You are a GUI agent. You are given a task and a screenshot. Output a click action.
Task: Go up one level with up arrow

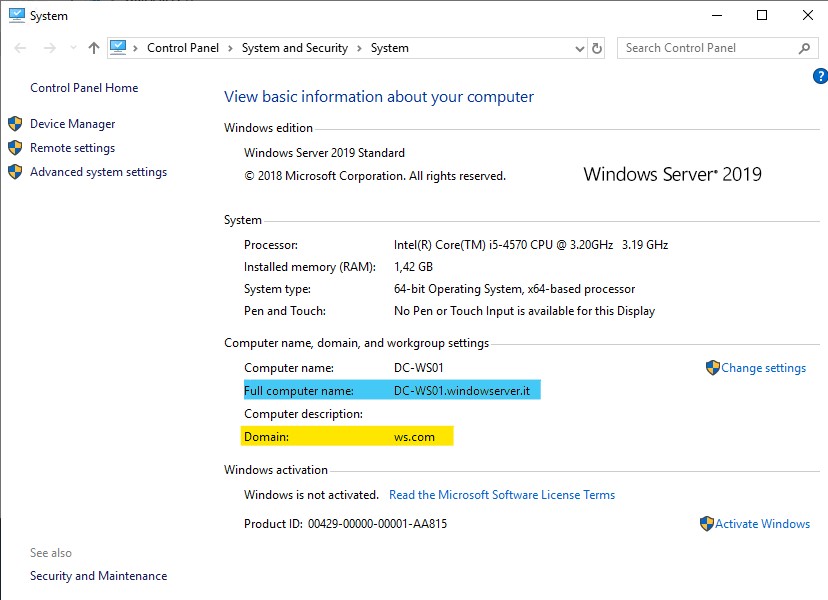[94, 48]
